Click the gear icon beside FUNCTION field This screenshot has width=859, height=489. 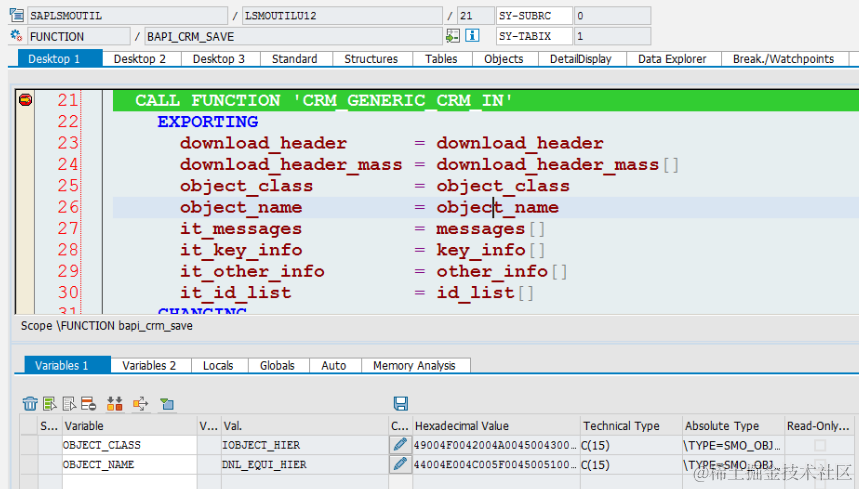(x=16, y=36)
